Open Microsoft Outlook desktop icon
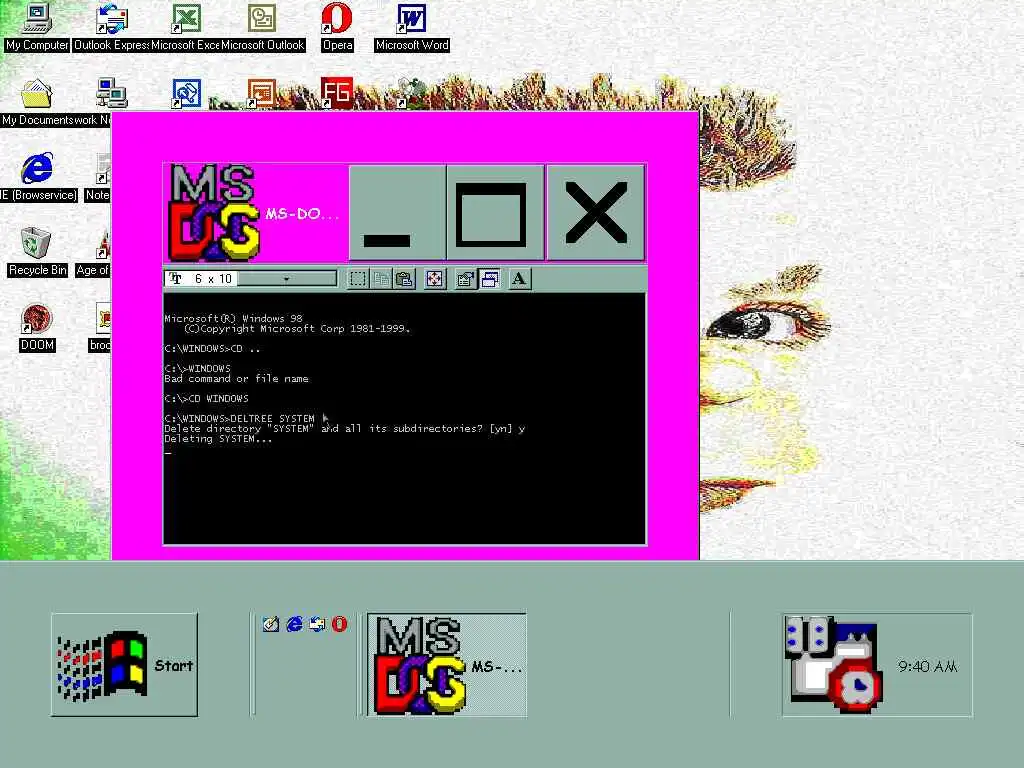 (263, 28)
